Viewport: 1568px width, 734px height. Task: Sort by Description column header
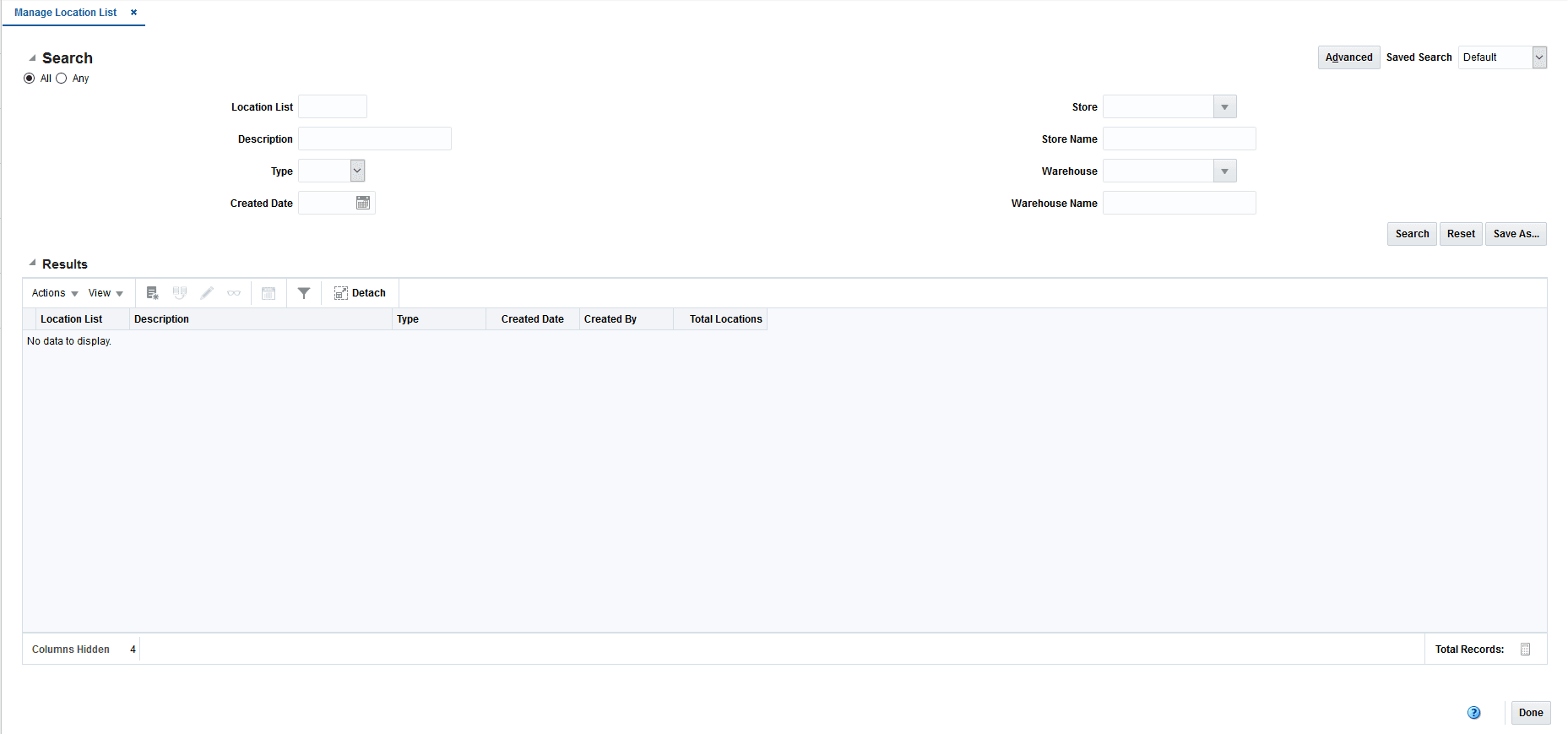[261, 319]
